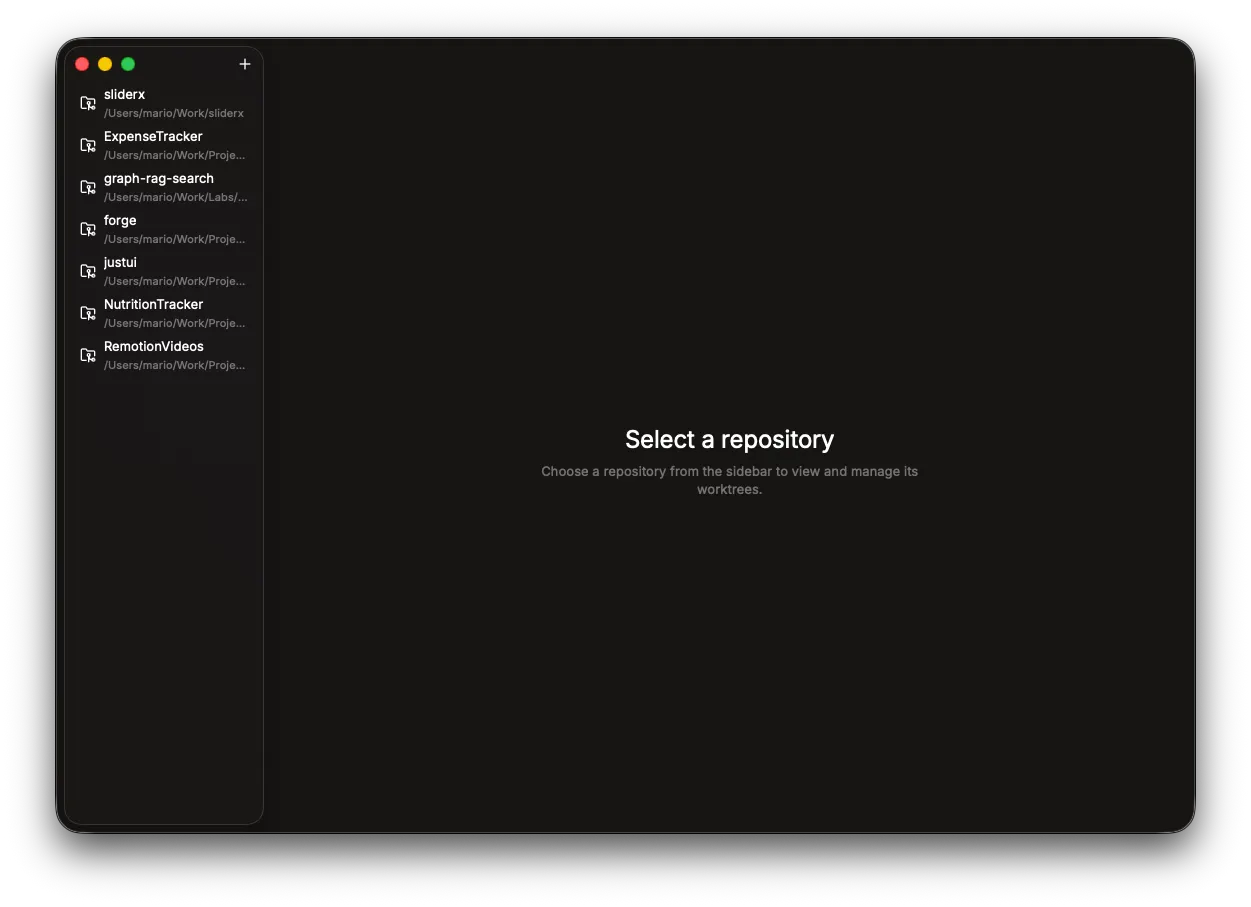The height and width of the screenshot is (907, 1251).
Task: Click the path under NutritionTracker
Action: (175, 323)
